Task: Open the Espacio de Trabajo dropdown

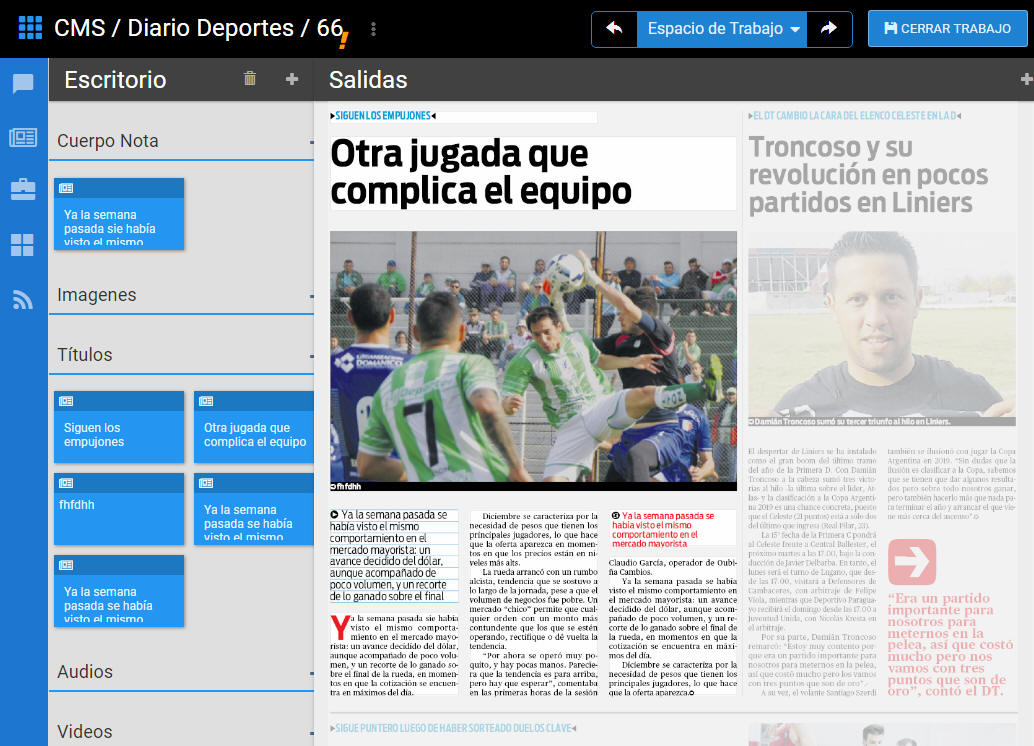Action: 721,29
